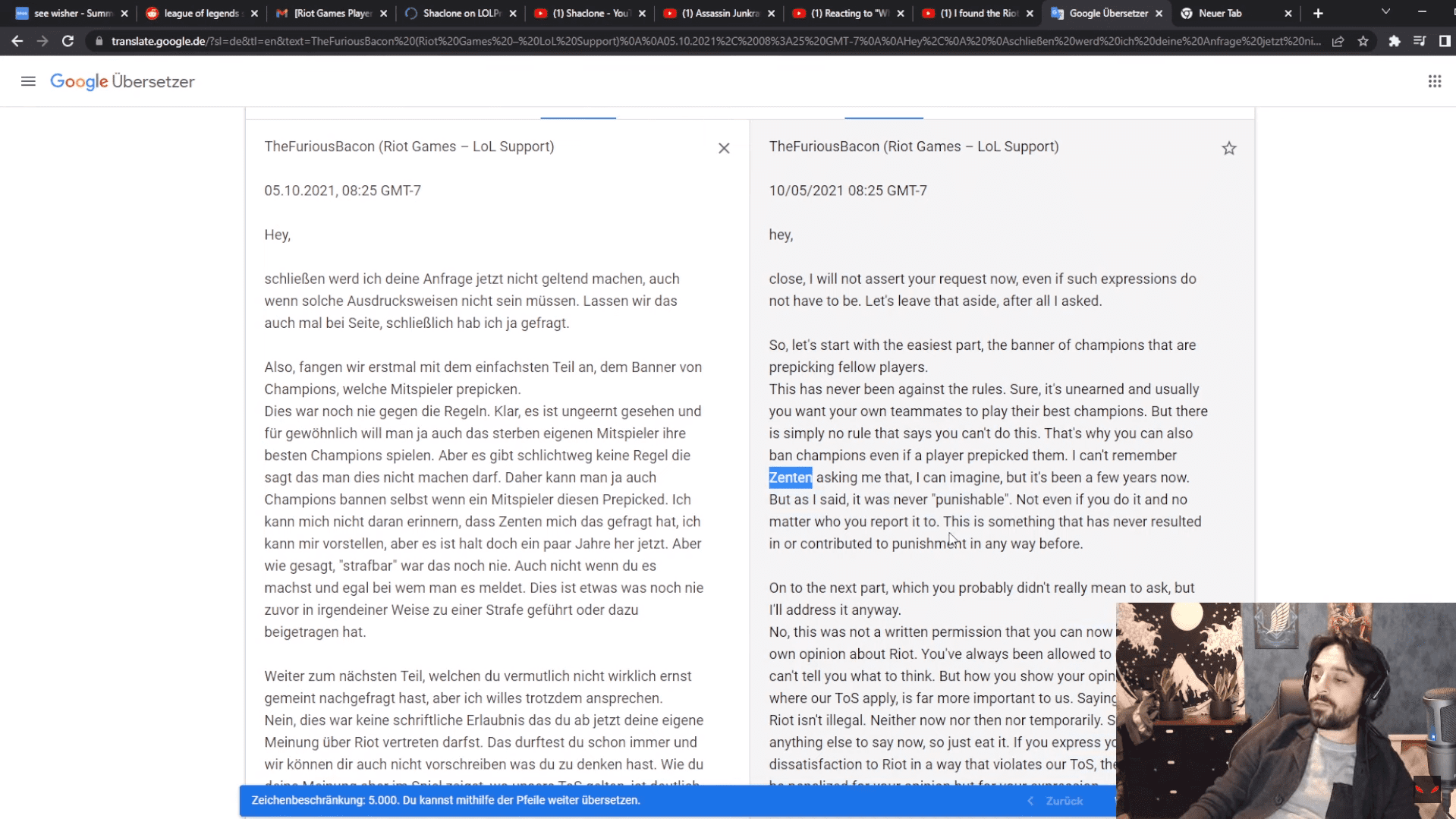Open the Google apps grid

[x=1434, y=81]
